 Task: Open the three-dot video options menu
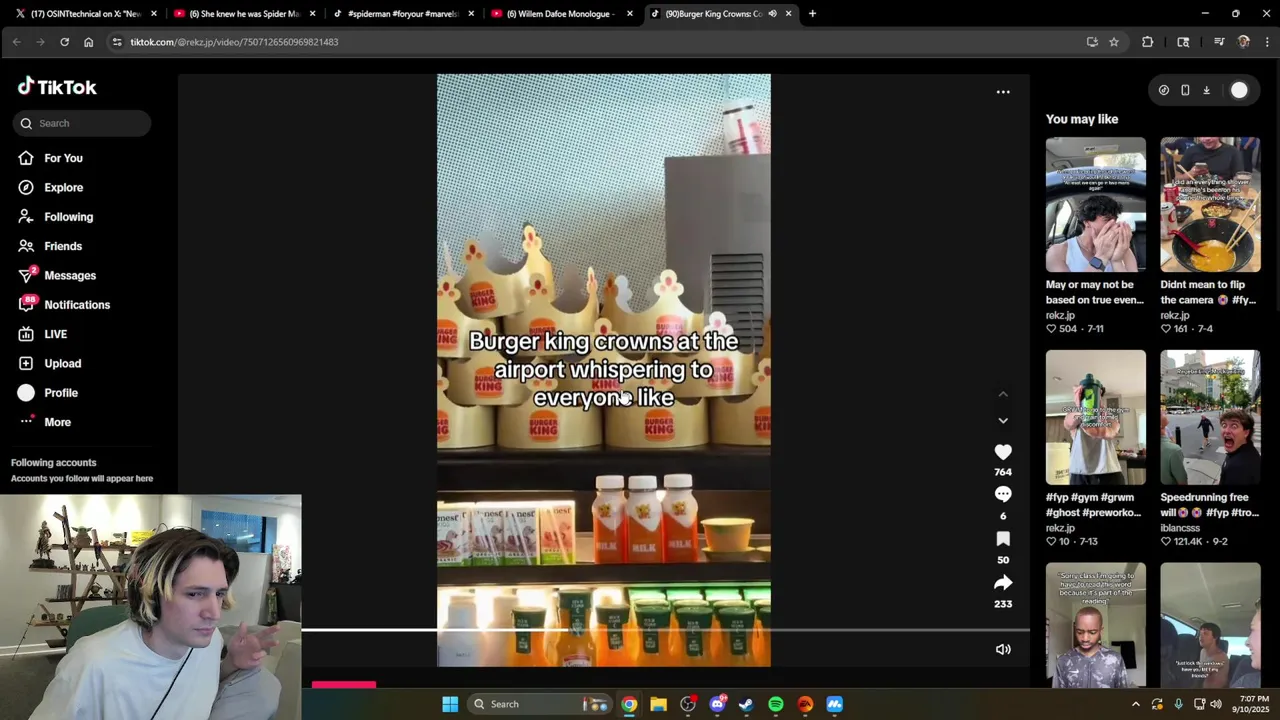(x=1003, y=92)
